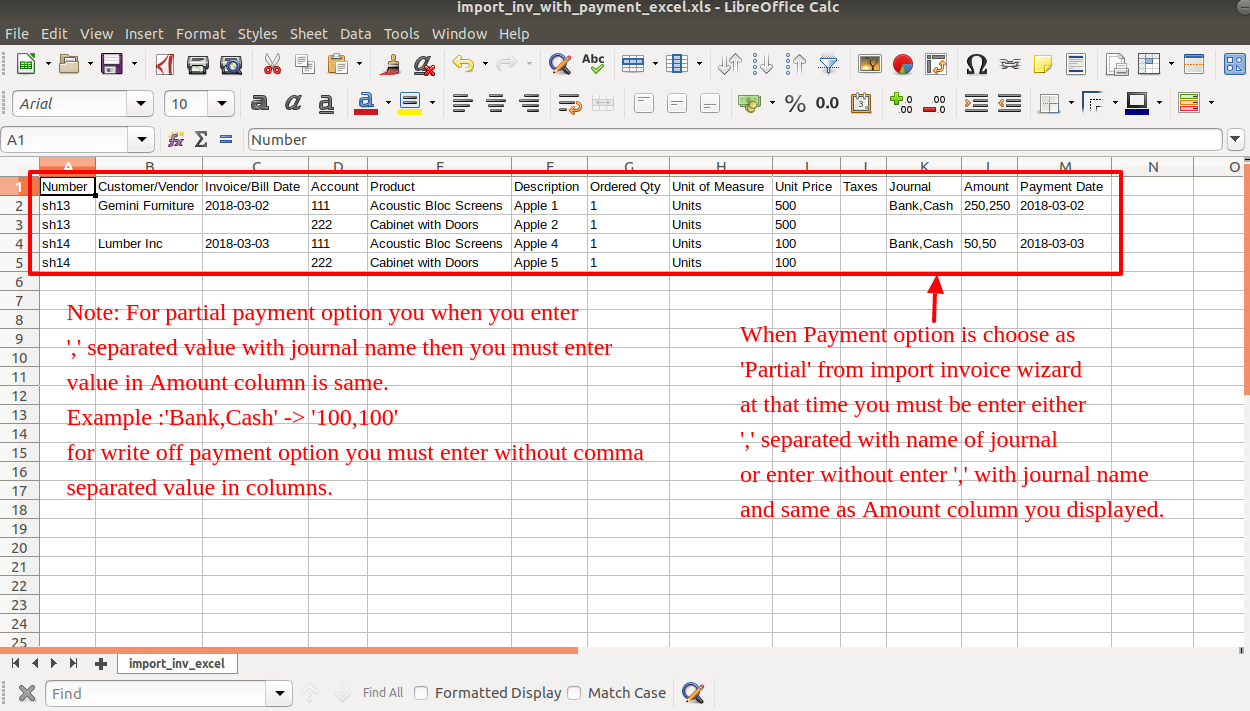Toggle the Bold formatting button
The image size is (1250, 711).
click(260, 103)
